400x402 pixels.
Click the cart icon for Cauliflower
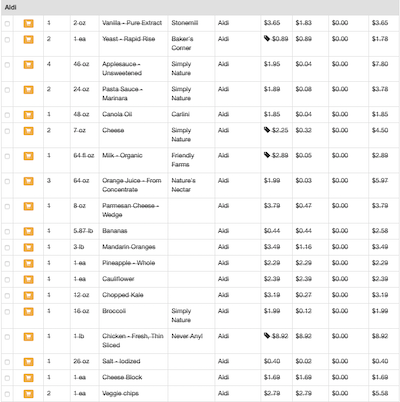[29, 279]
